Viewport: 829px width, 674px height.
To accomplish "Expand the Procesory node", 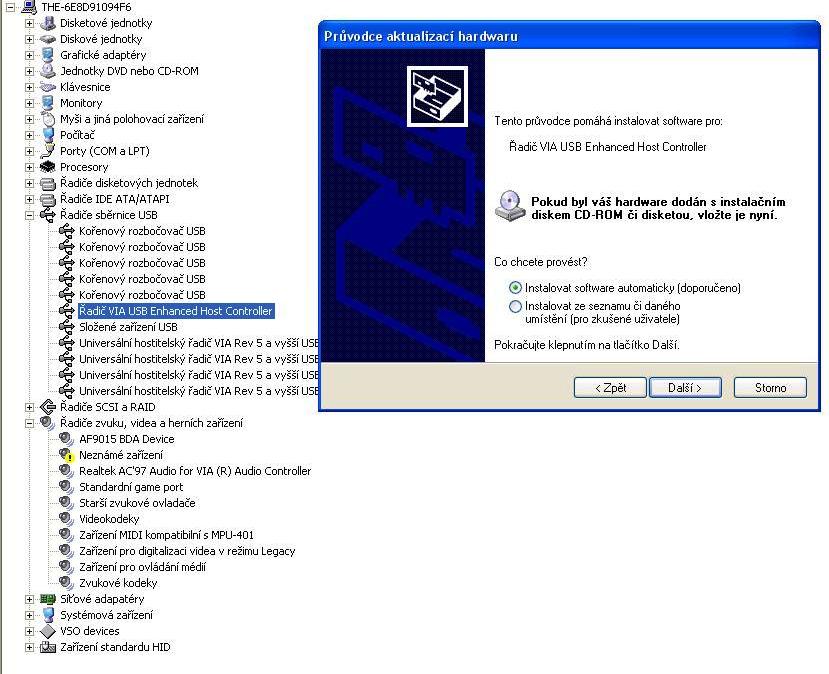I will pyautogui.click(x=29, y=167).
